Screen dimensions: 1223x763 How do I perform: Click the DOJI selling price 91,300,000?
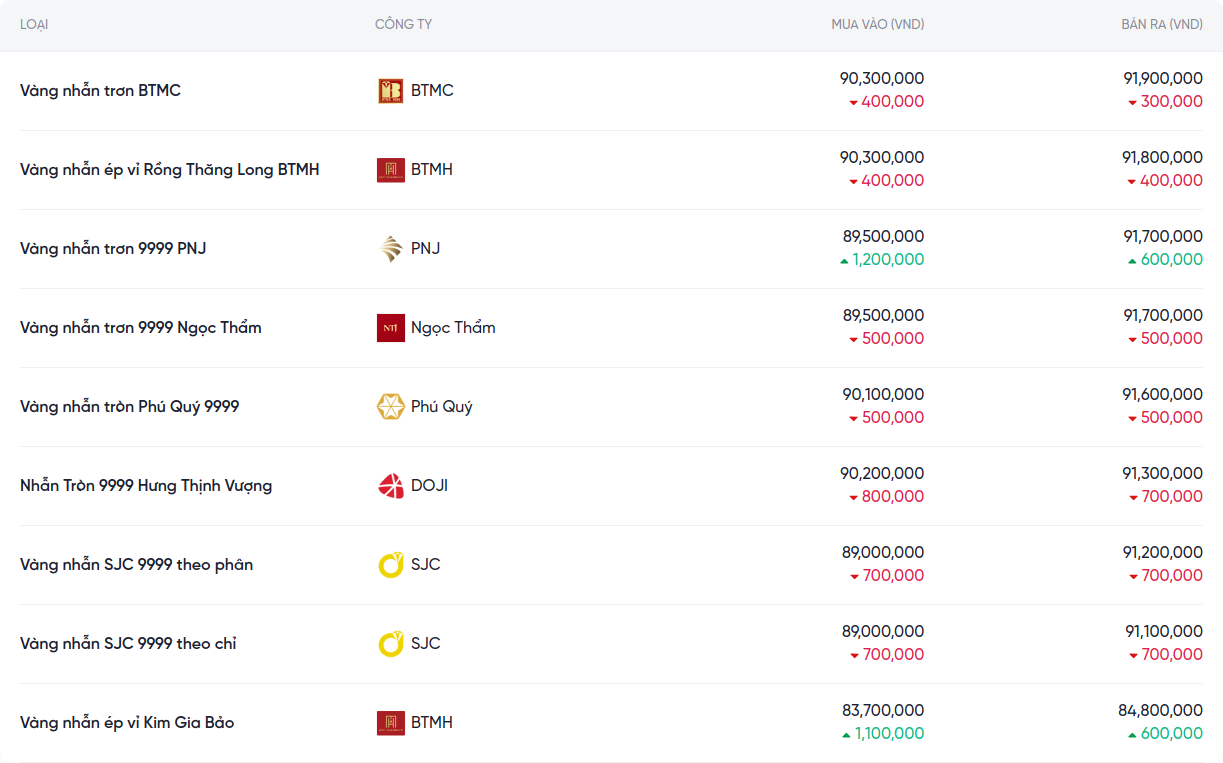1162,473
